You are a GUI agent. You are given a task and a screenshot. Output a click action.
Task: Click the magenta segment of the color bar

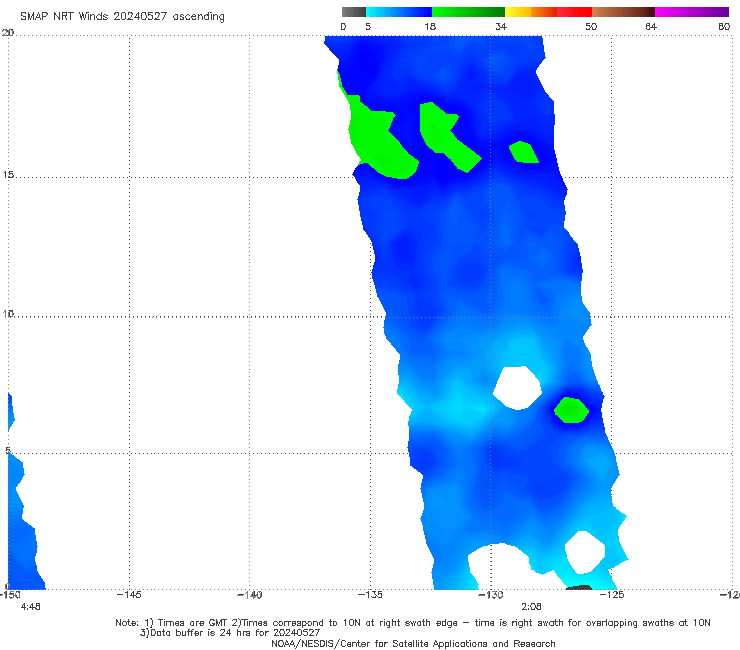point(692,12)
